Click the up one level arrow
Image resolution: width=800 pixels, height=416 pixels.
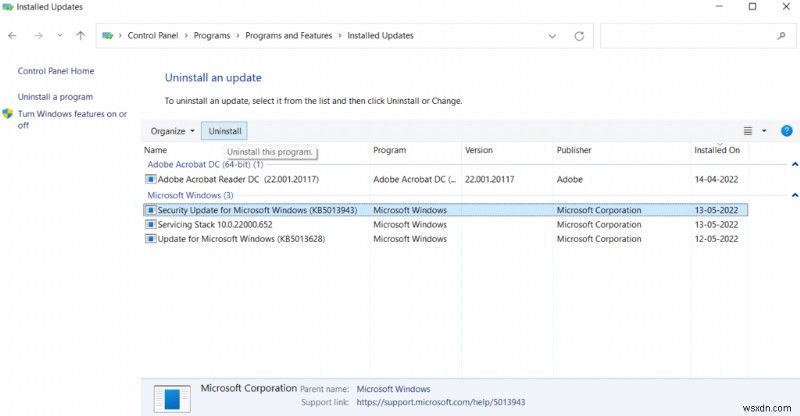81,36
